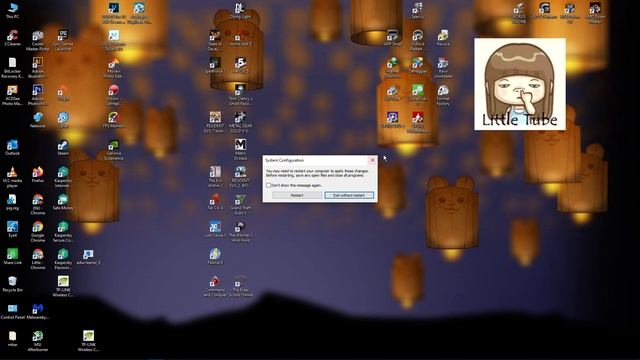Select the Dying Light shortcut
This screenshot has width=640, height=360.
[x=240, y=11]
